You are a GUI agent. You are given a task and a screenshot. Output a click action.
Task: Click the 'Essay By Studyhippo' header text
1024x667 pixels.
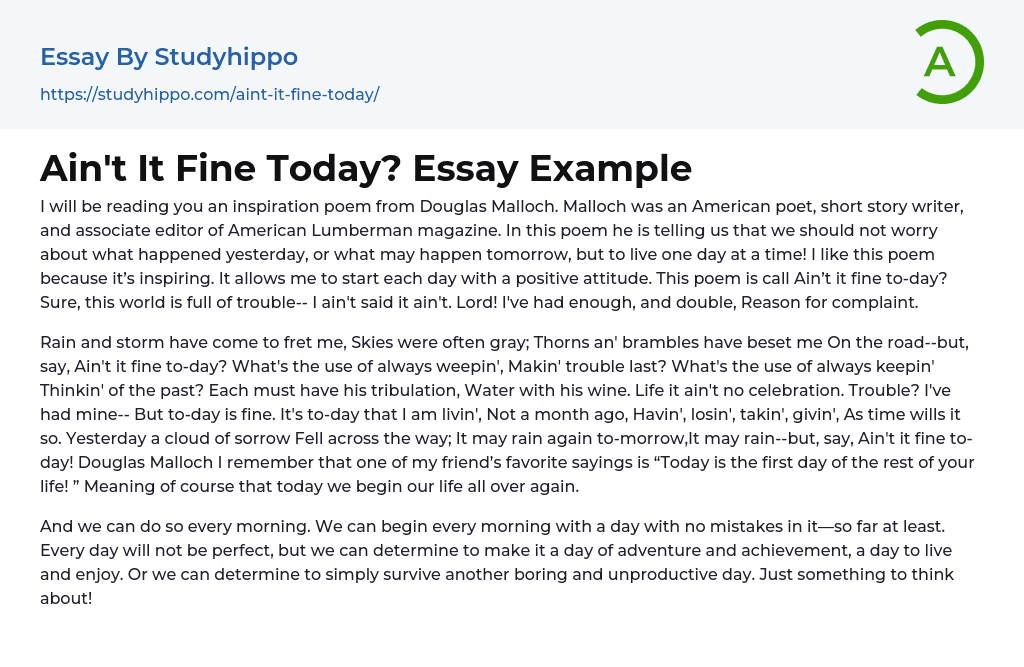click(x=169, y=57)
